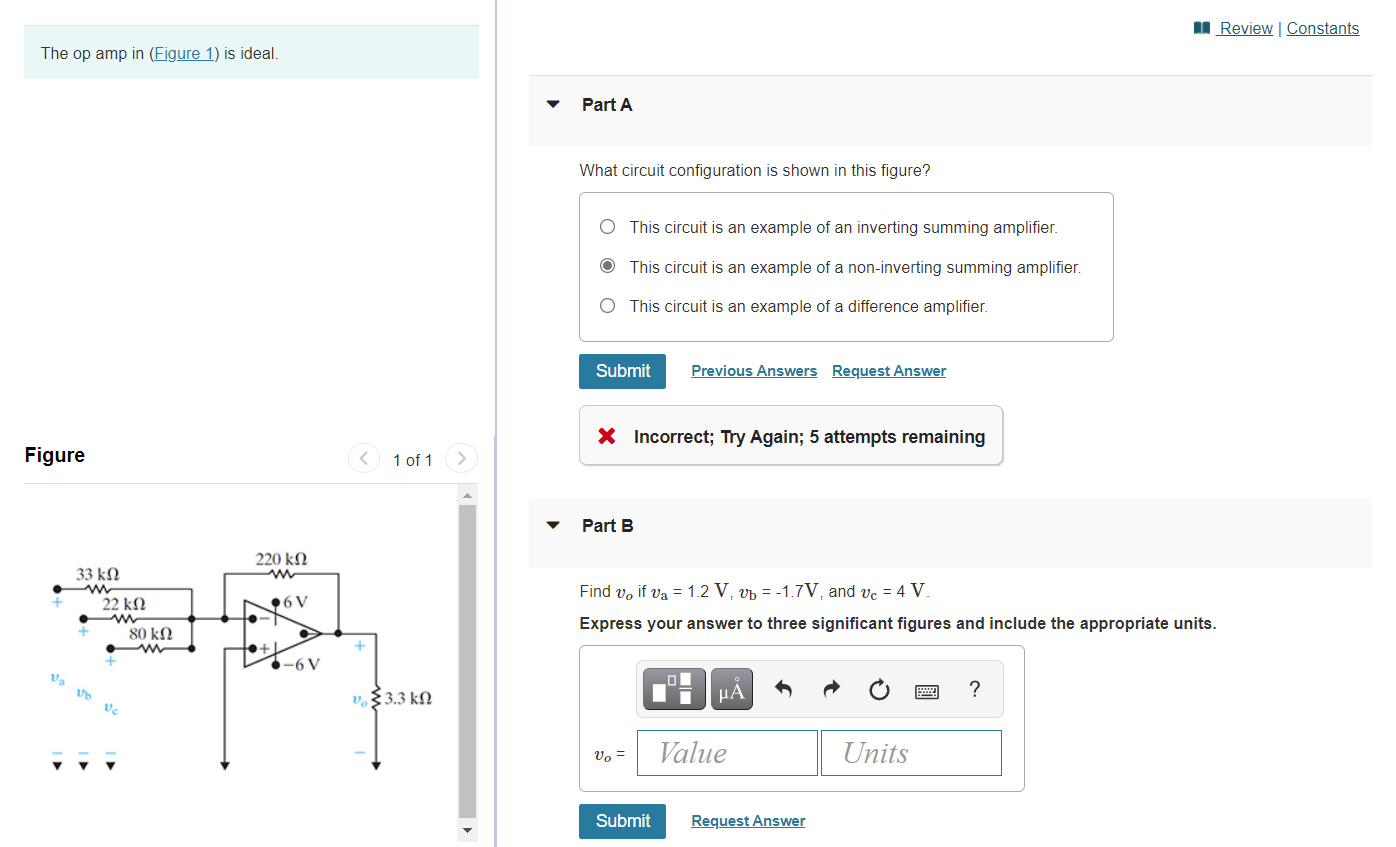Screen dimensions: 1396x847
Task: Click the reset answer icon
Action: coord(879,689)
